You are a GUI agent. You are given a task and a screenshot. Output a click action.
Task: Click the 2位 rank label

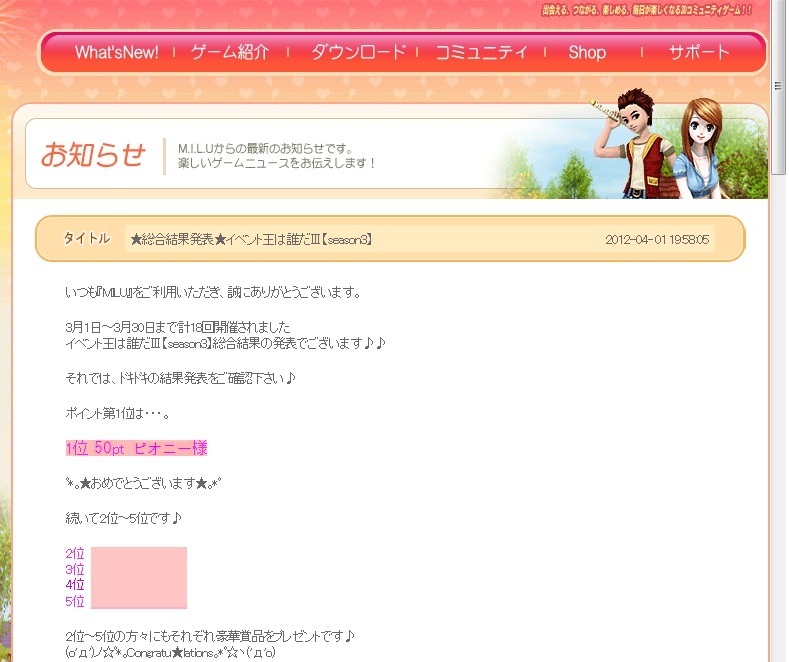(x=75, y=553)
